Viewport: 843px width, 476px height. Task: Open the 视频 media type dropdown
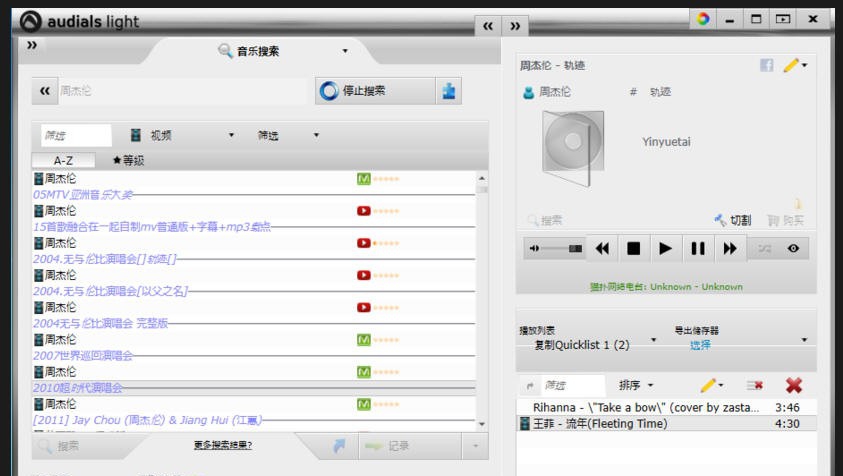tap(183, 135)
